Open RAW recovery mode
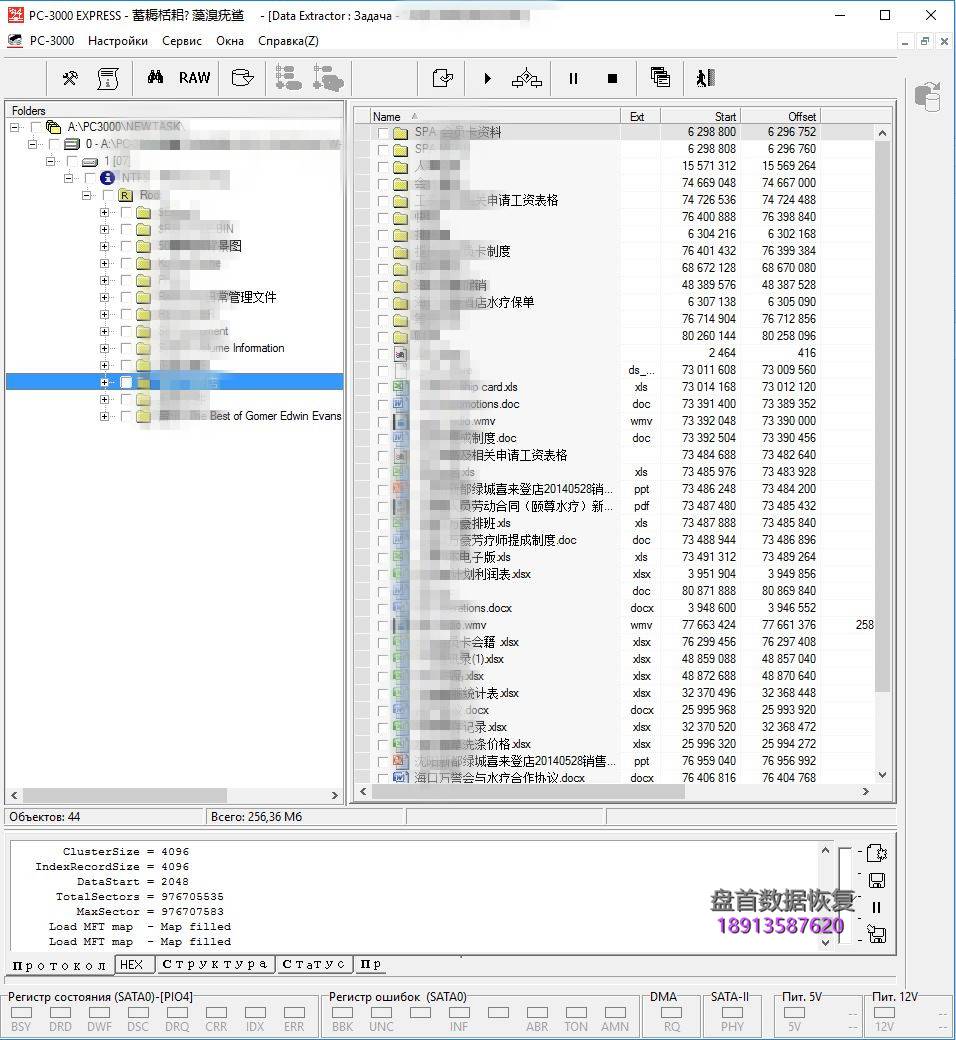 pyautogui.click(x=194, y=78)
